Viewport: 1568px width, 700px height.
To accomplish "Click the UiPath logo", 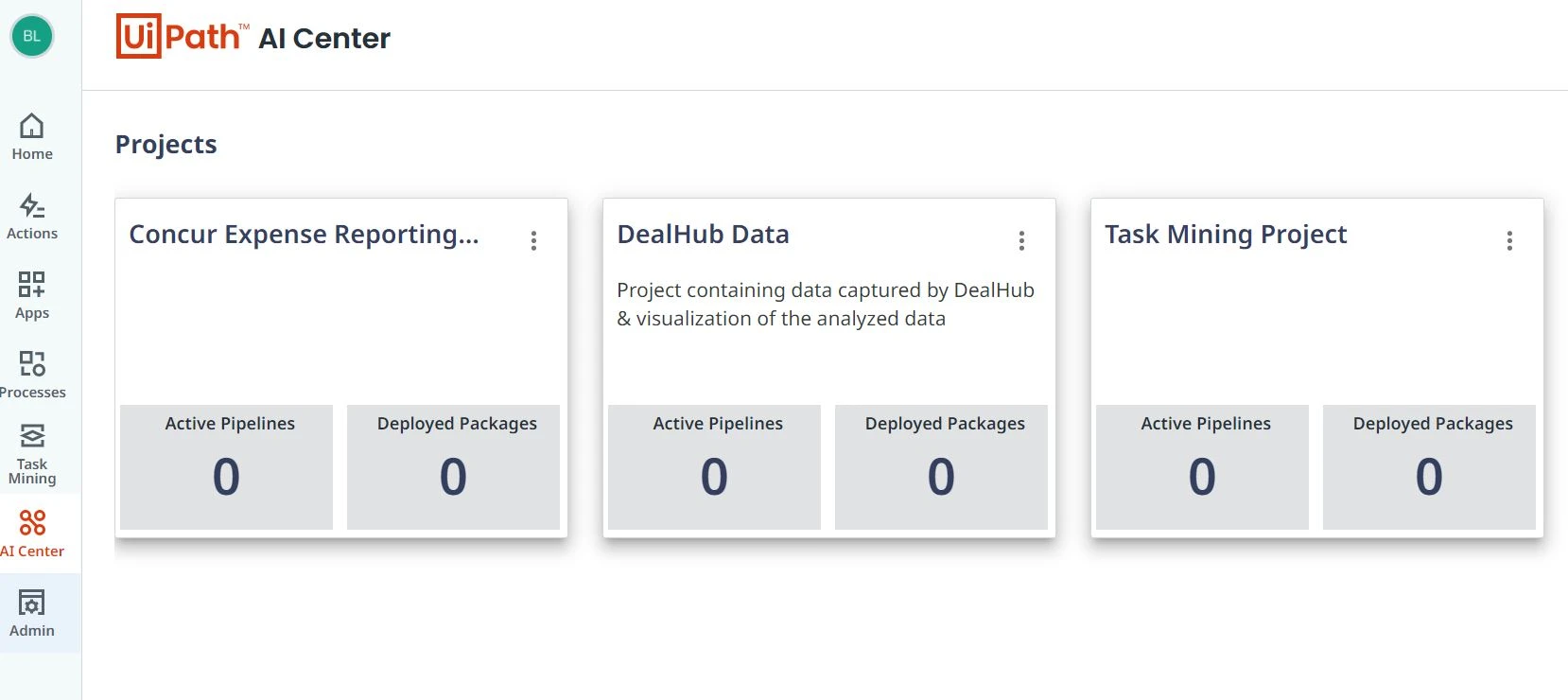I will point(183,36).
